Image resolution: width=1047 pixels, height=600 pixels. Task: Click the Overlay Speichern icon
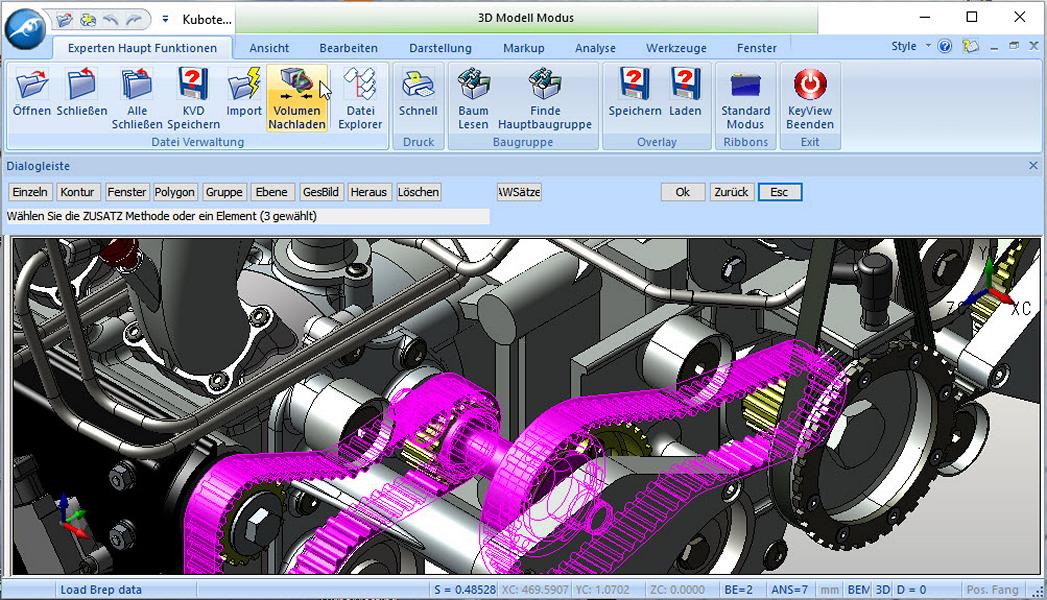click(x=634, y=84)
